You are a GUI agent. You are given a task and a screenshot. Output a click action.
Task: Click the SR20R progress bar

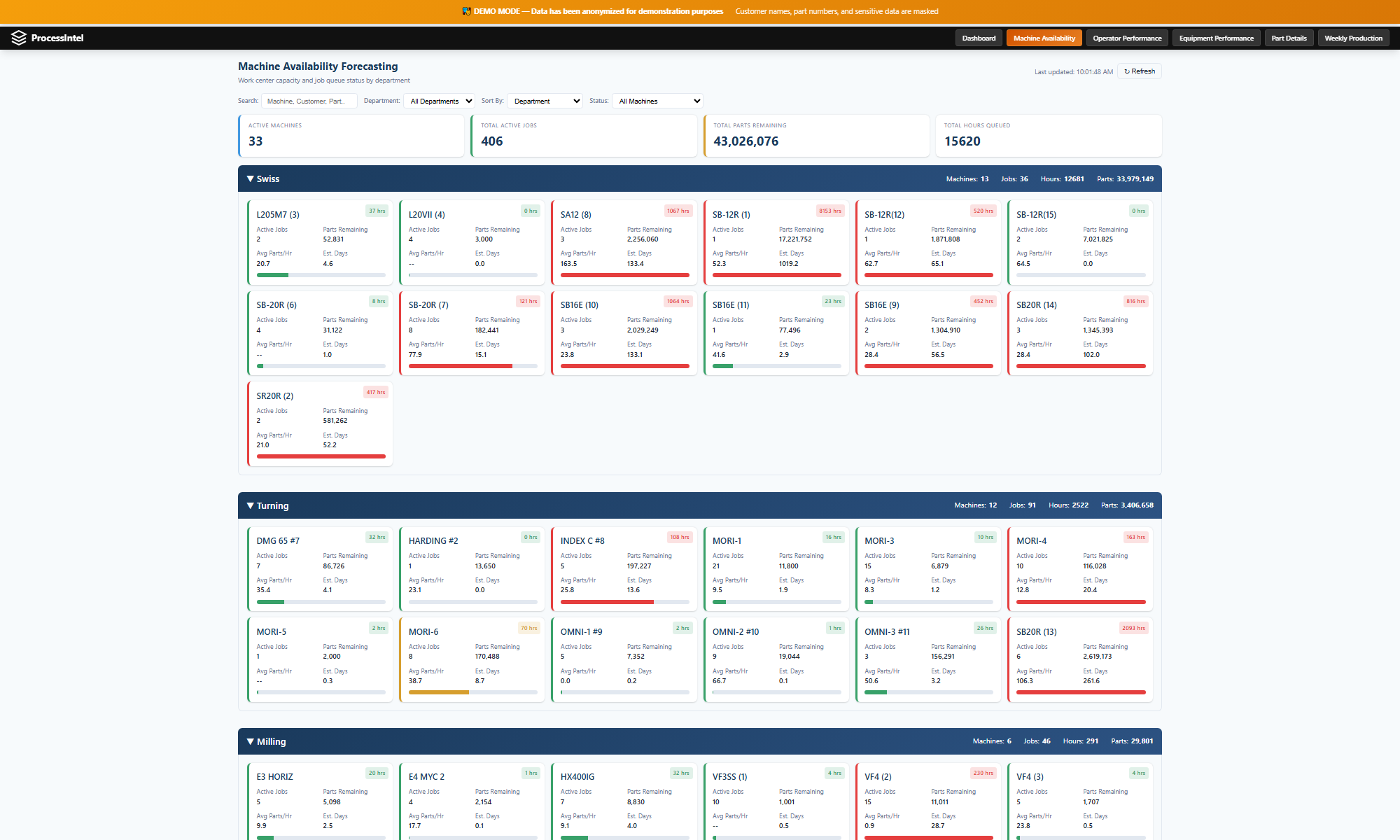coord(320,456)
